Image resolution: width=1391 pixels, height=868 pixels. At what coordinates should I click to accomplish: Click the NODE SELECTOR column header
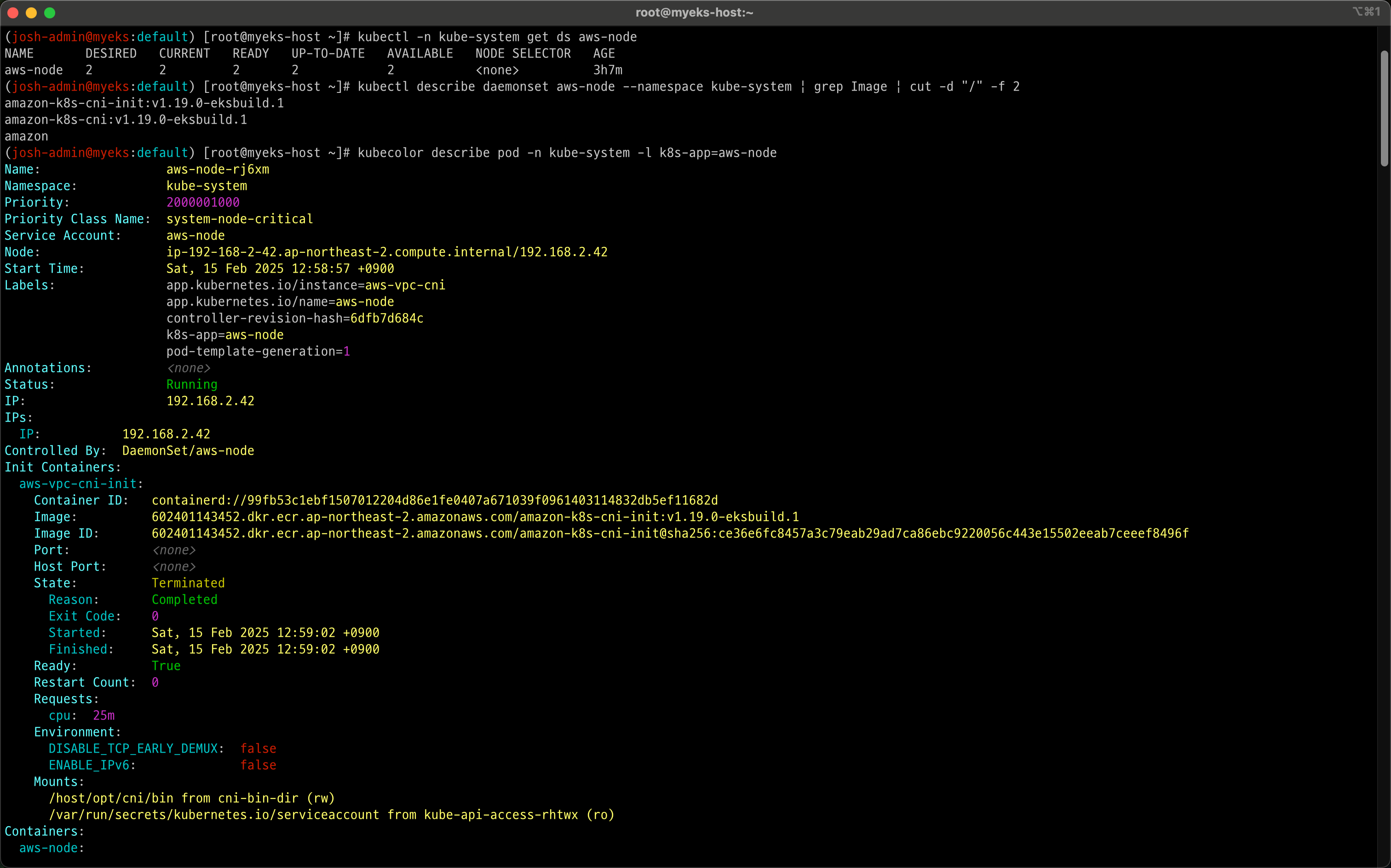[x=523, y=53]
